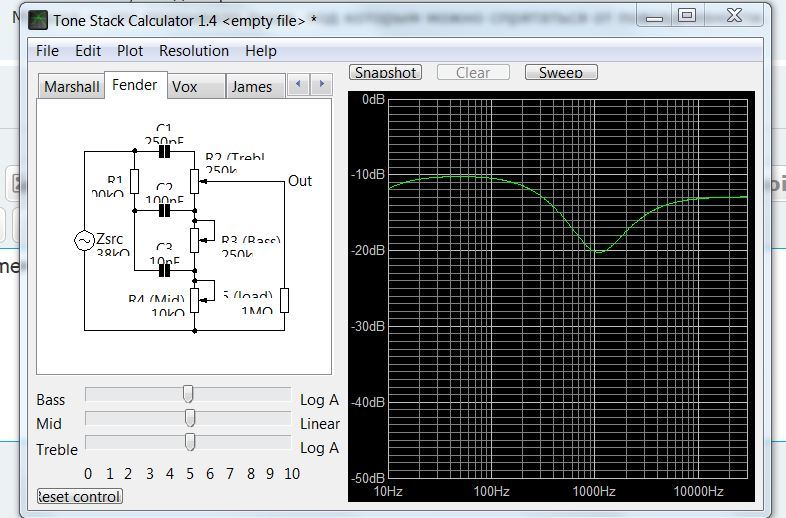This screenshot has height=518, width=786.
Task: Click the C2 100nF capacitor component
Action: [164, 210]
